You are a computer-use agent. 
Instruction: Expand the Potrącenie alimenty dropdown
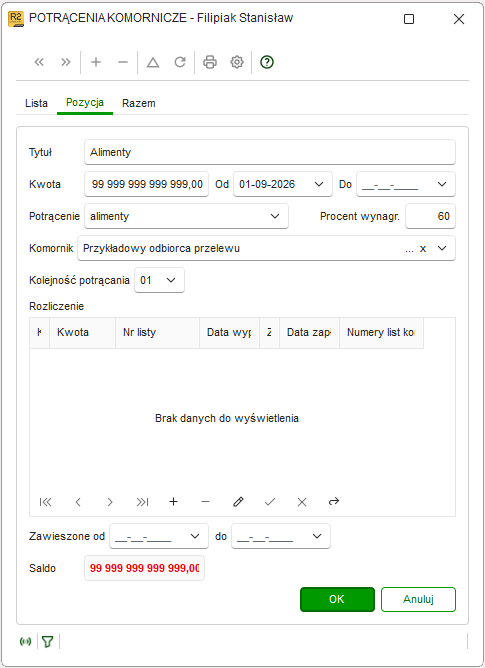coord(275,216)
